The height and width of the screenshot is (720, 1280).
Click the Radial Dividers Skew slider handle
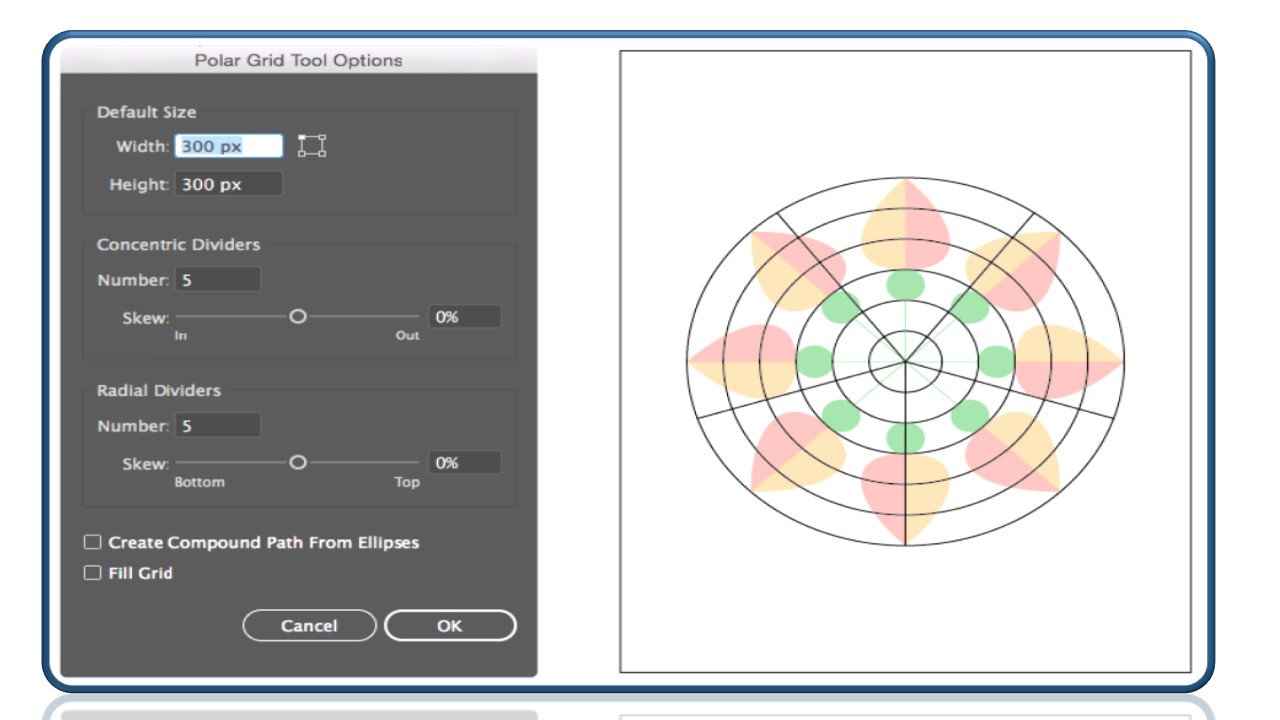click(298, 463)
